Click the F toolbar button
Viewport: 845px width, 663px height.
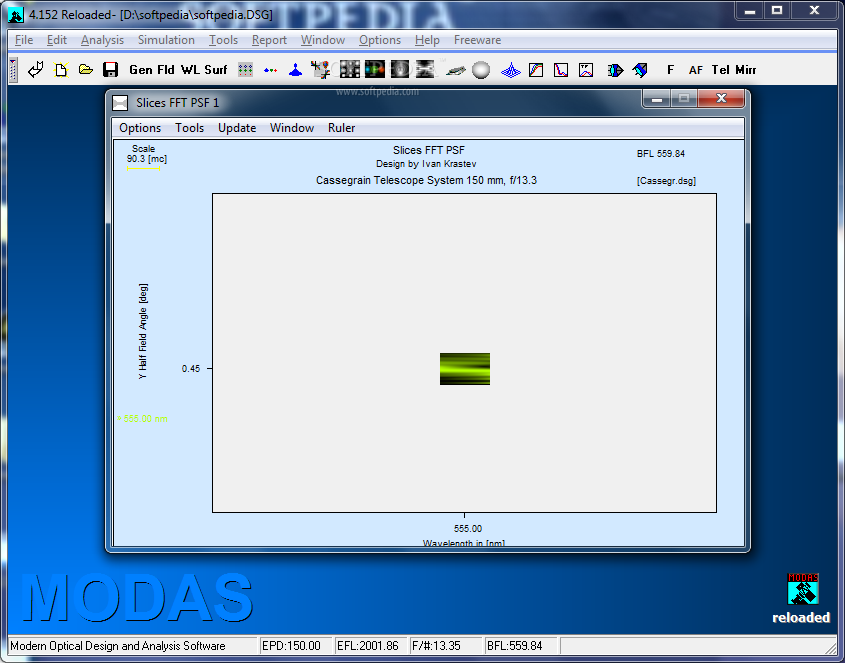[x=670, y=70]
